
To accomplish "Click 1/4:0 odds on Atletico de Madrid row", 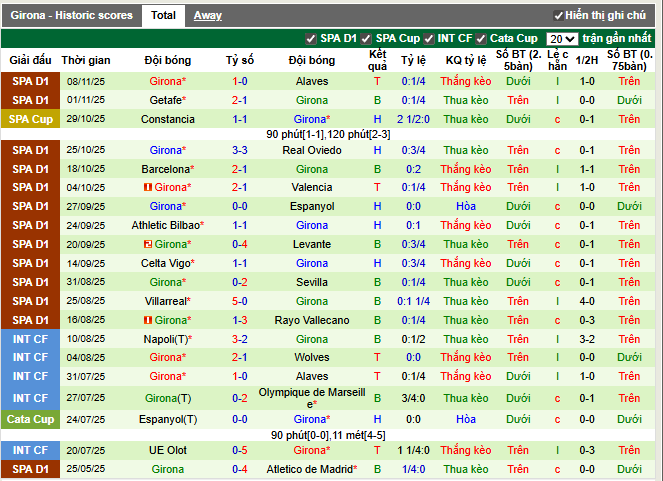I will tap(414, 469).
